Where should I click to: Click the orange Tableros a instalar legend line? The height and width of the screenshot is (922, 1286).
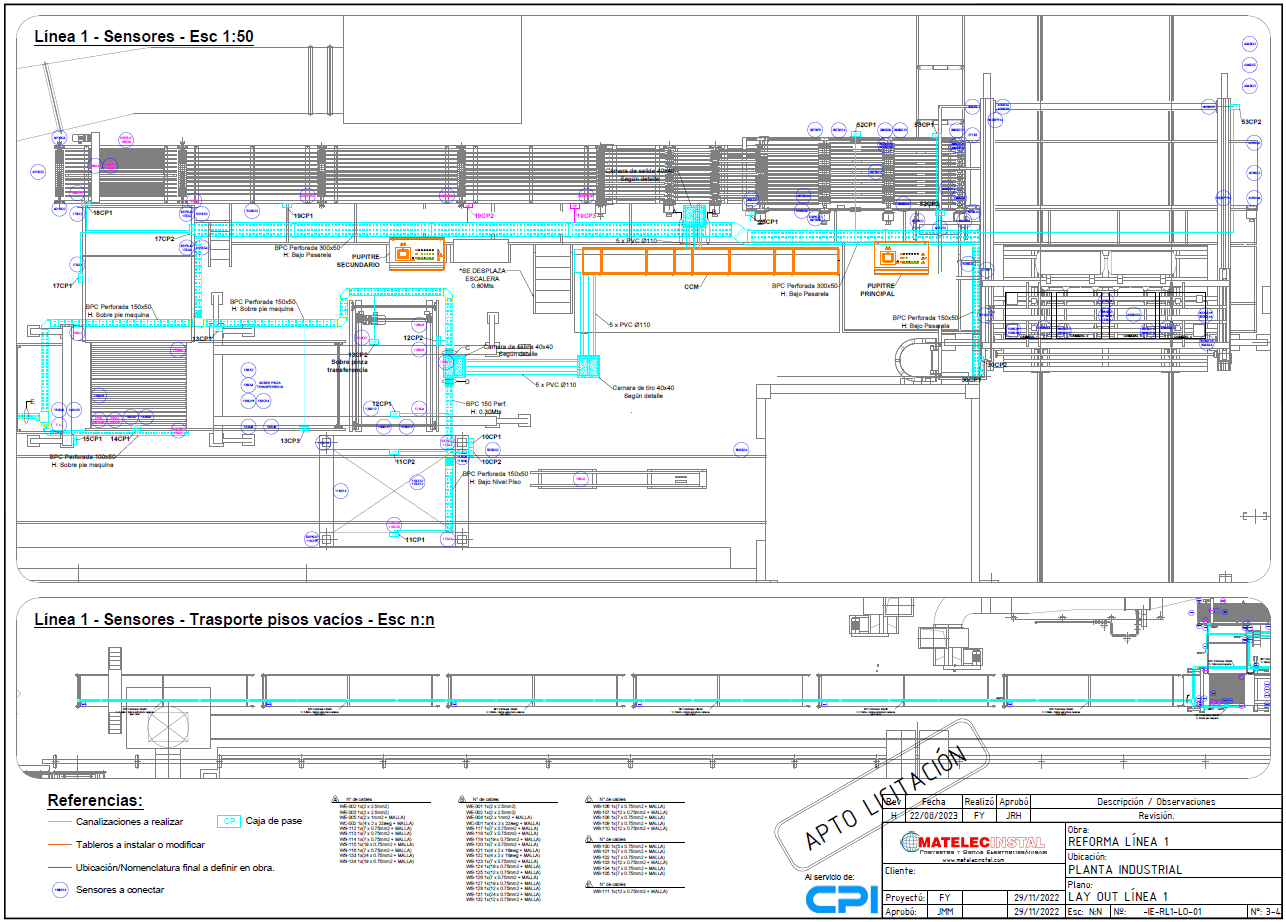(59, 845)
